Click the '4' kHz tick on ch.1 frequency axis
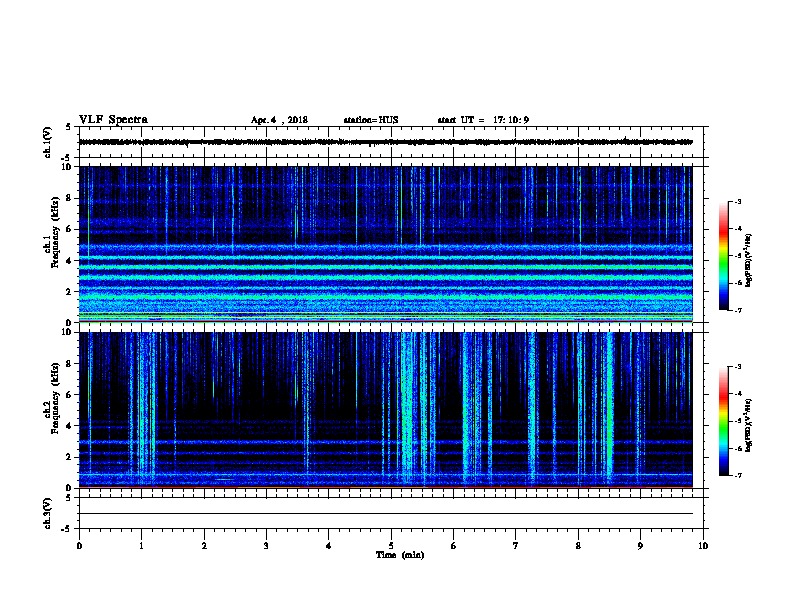The width and height of the screenshot is (792, 612). pos(68,261)
